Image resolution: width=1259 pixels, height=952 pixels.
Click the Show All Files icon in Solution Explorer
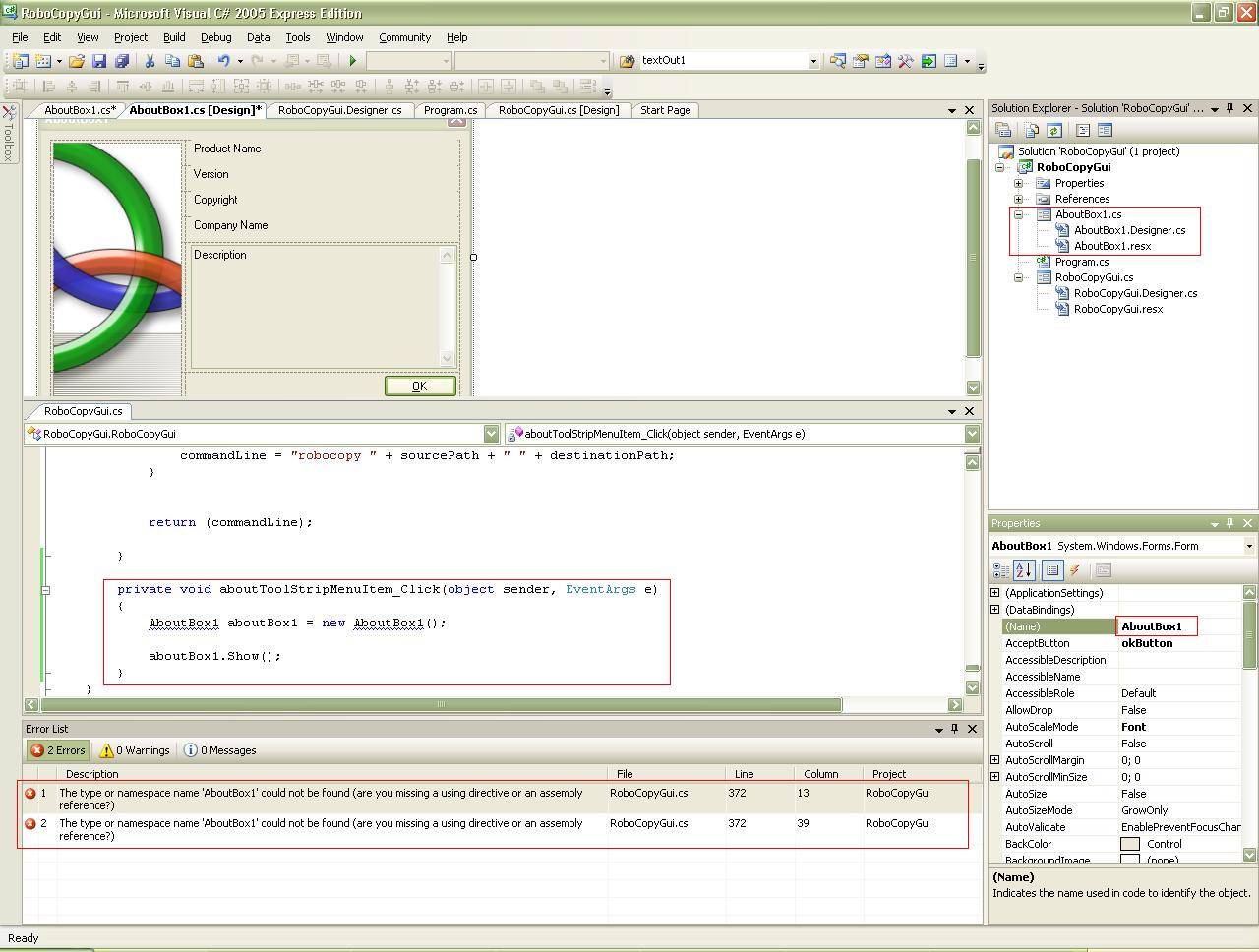1031,130
